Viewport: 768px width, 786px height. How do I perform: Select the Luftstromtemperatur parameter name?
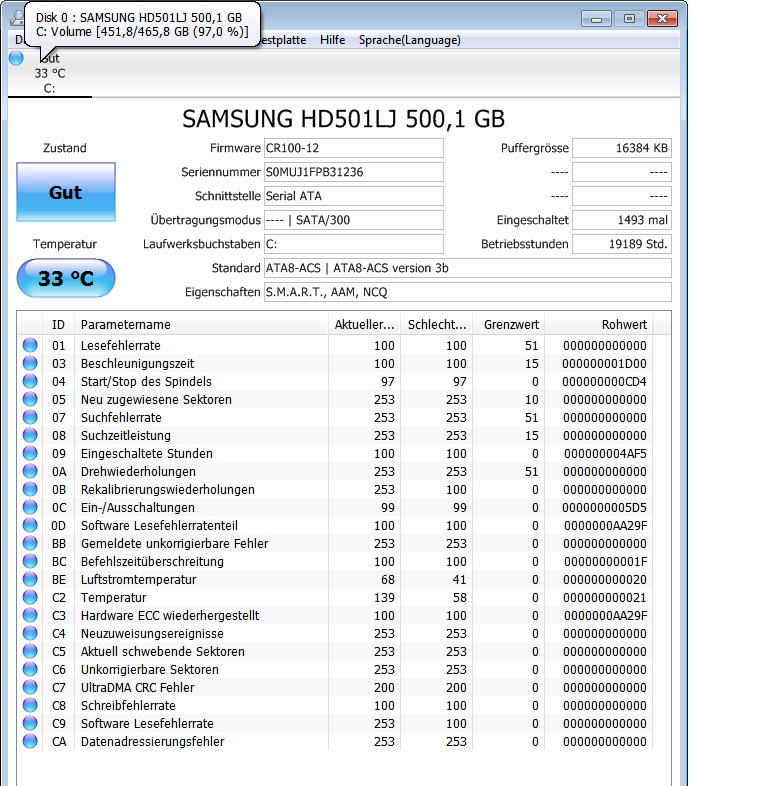pyautogui.click(x=138, y=580)
